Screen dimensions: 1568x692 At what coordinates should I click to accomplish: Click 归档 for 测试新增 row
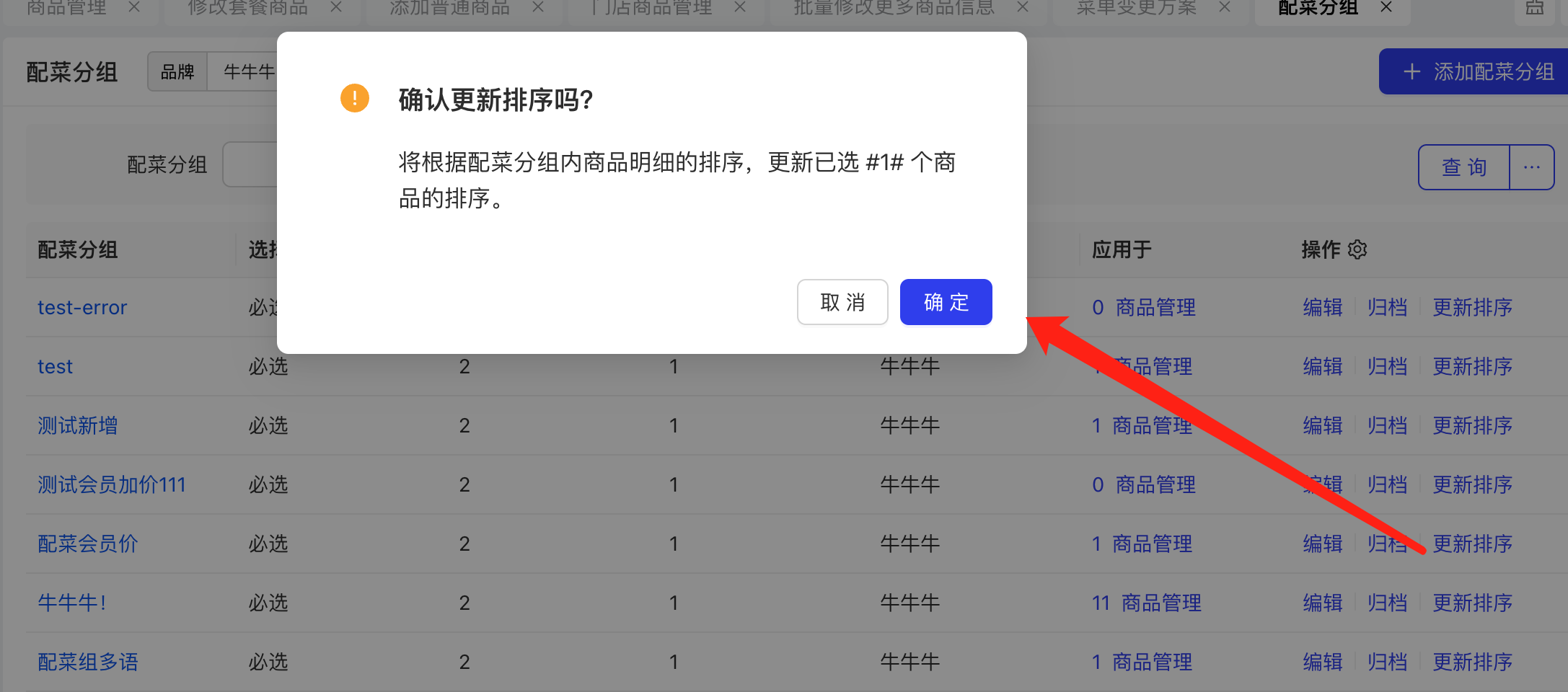[x=1388, y=425]
